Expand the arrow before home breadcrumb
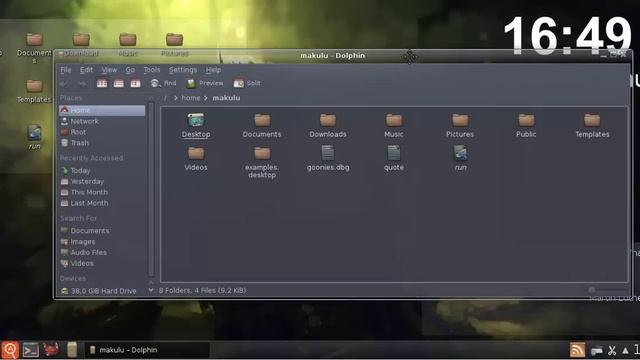This screenshot has height=360, width=640. (176, 98)
